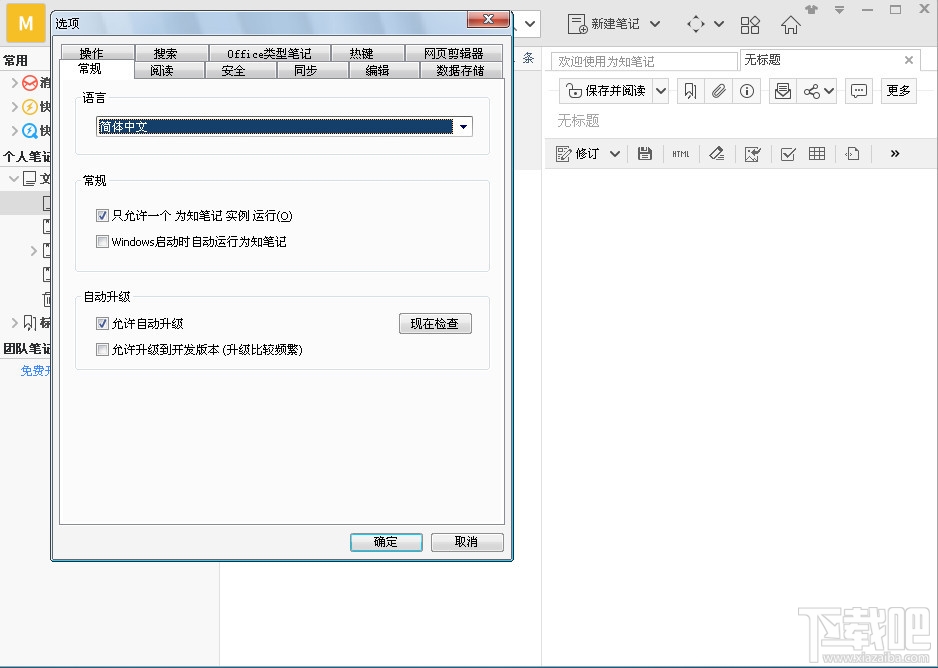938x668 pixels.
Task: Enable Windows启动时自动运行为知笔记
Action: click(x=102, y=241)
